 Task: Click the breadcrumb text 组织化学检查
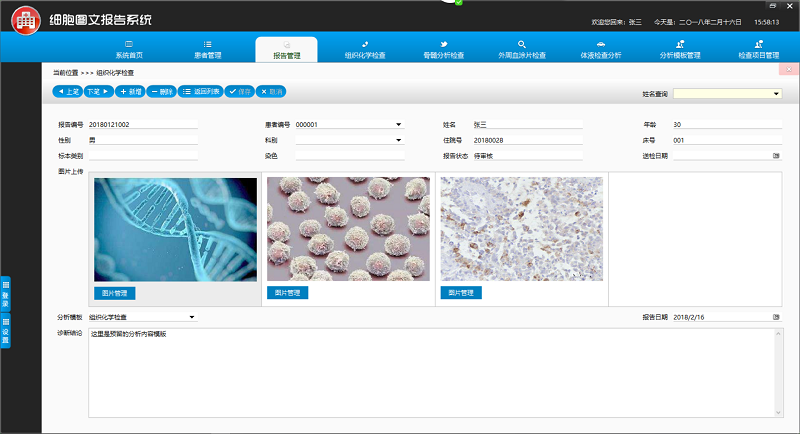coord(115,73)
